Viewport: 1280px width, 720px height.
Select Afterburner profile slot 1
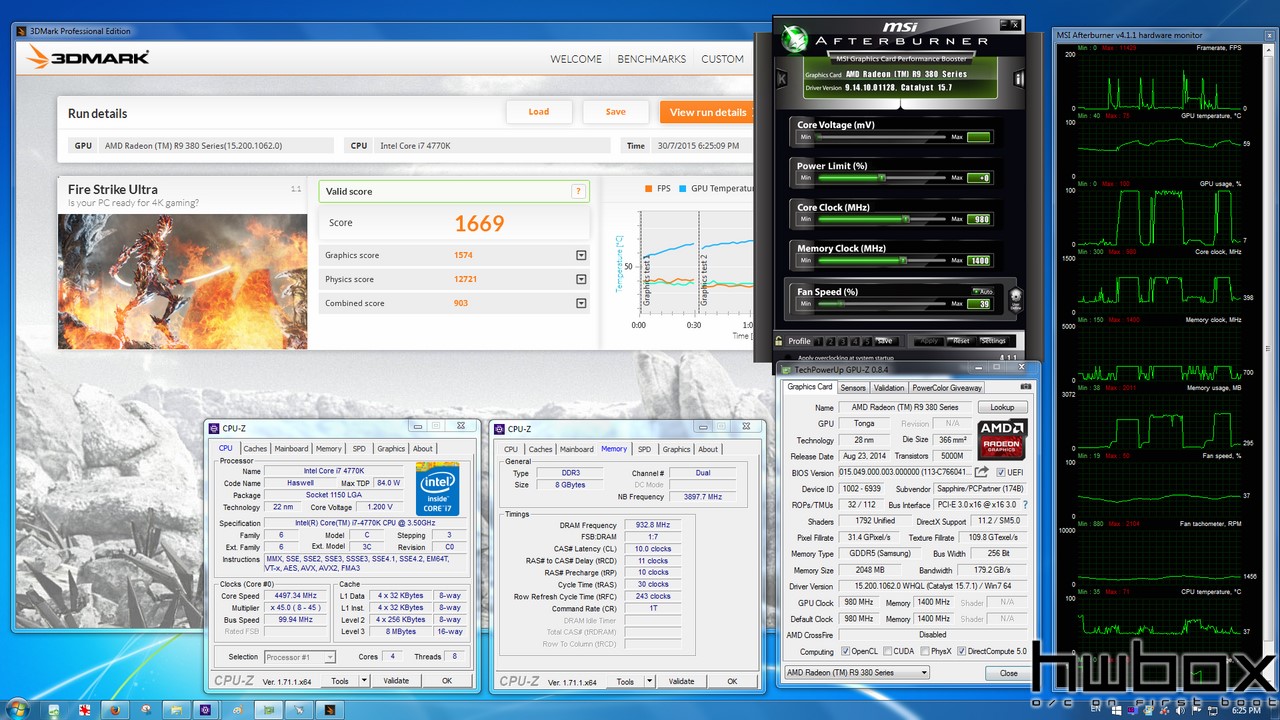tap(818, 341)
